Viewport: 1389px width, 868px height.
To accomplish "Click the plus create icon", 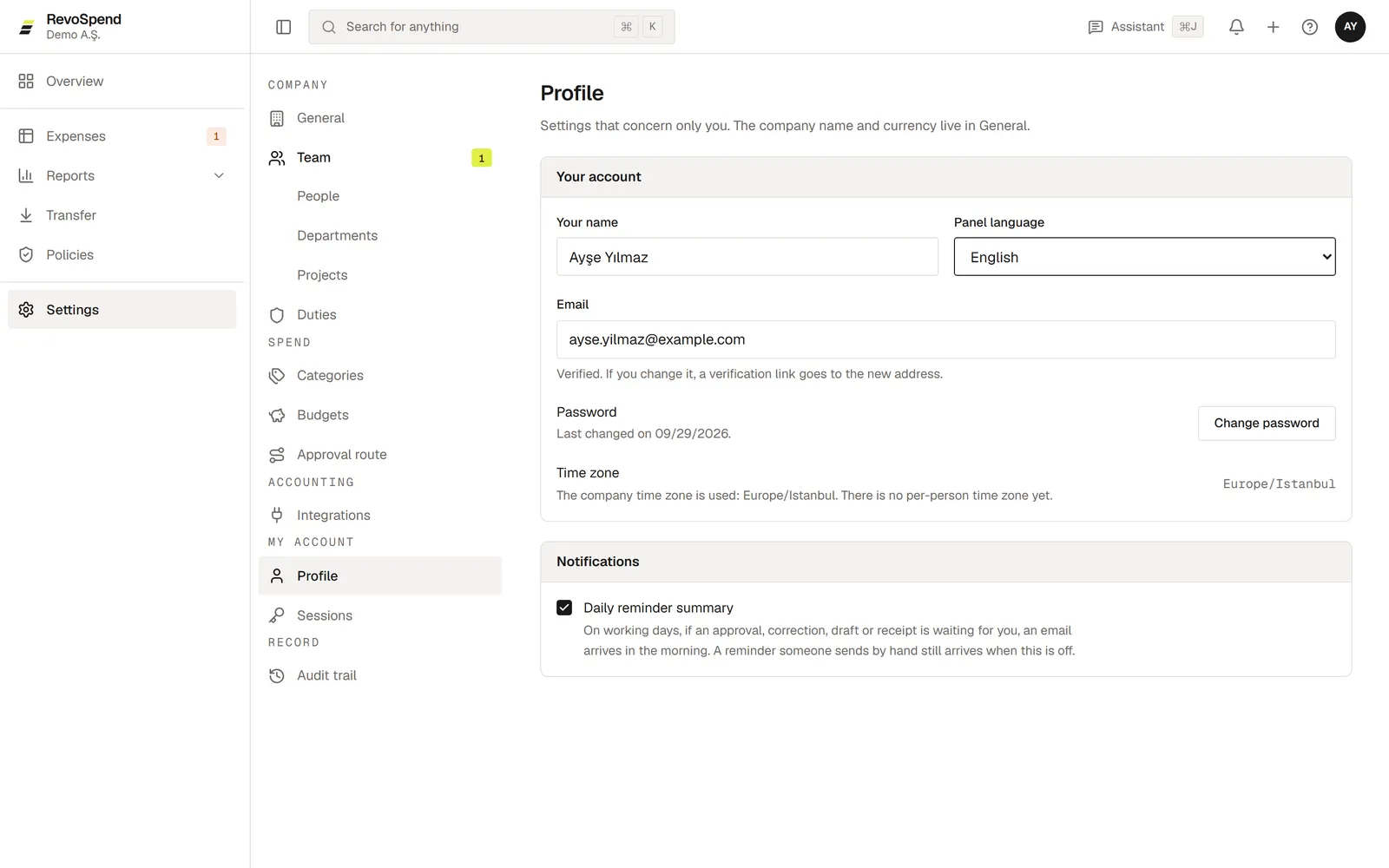I will coord(1273,27).
